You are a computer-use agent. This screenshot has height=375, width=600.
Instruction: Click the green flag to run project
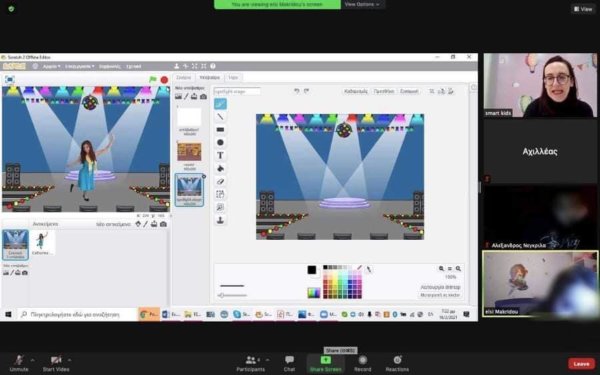pyautogui.click(x=153, y=80)
